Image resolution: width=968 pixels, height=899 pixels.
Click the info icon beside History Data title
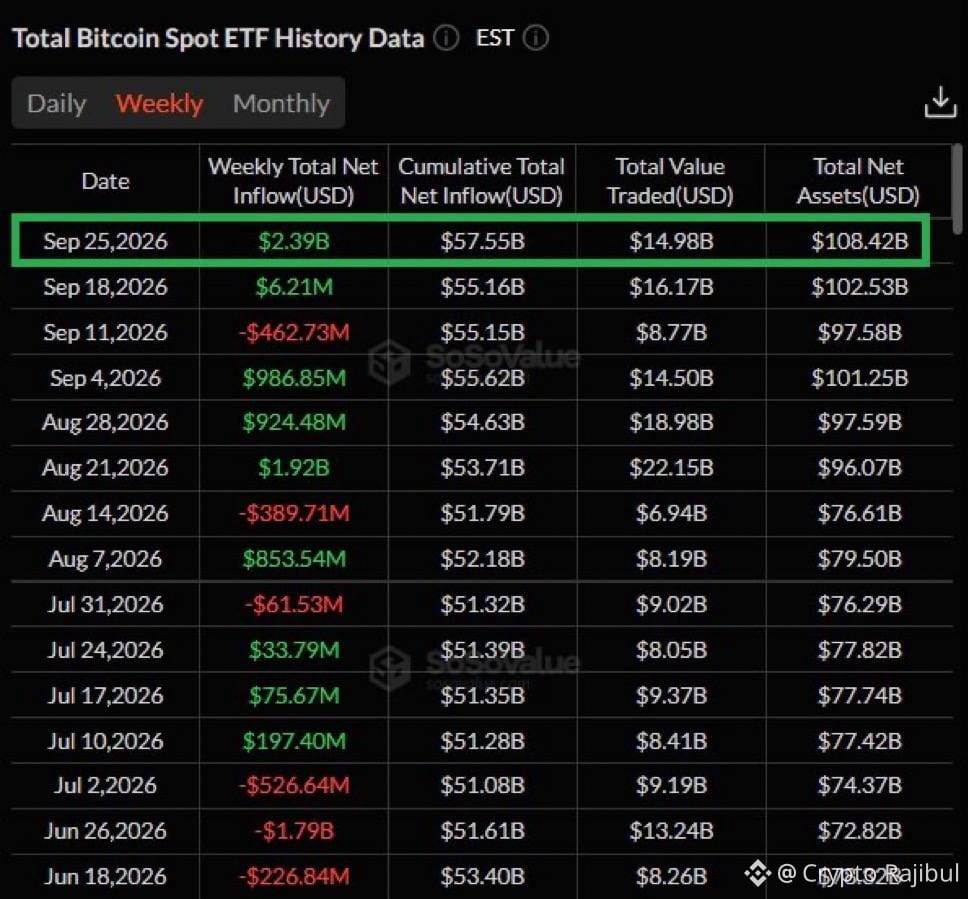tap(446, 38)
